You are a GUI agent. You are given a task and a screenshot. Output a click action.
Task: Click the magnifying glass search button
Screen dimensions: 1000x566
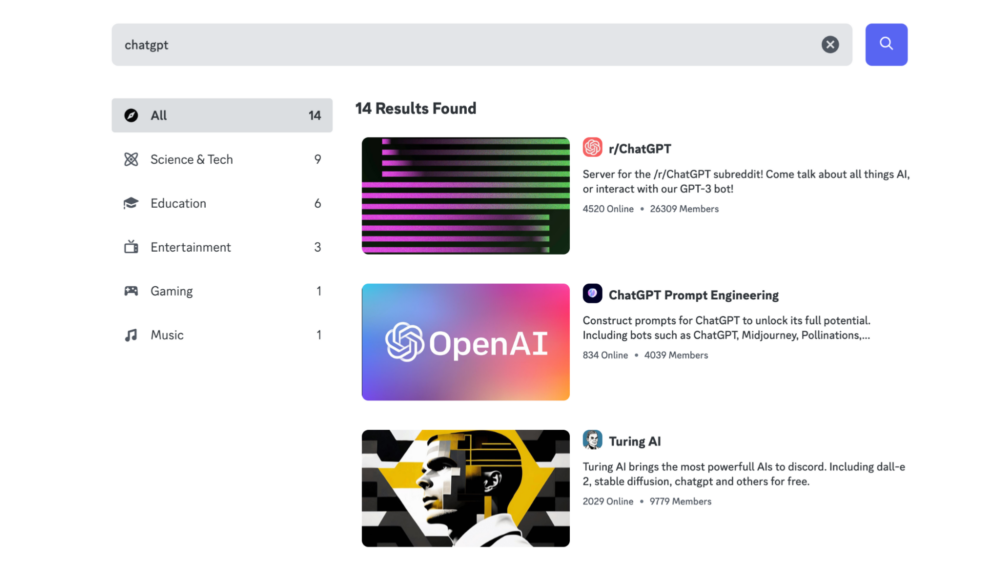tap(886, 44)
